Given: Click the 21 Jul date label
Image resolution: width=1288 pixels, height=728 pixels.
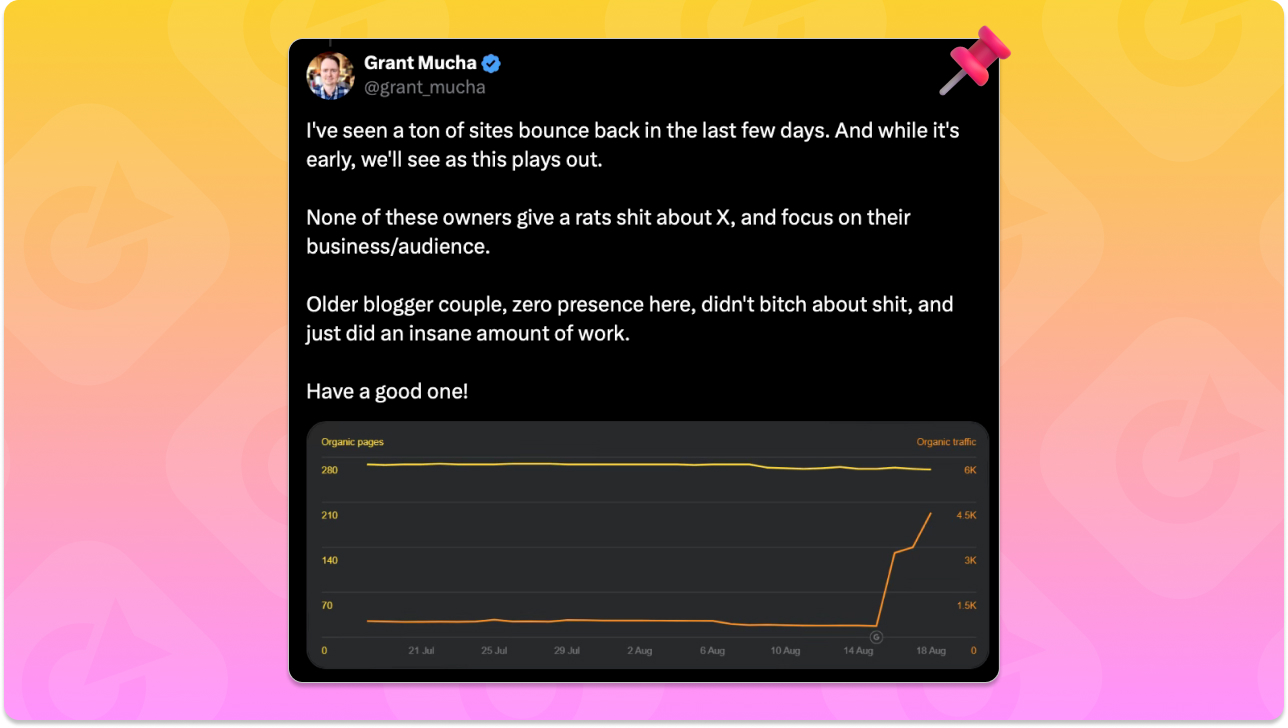Looking at the screenshot, I should (x=421, y=651).
